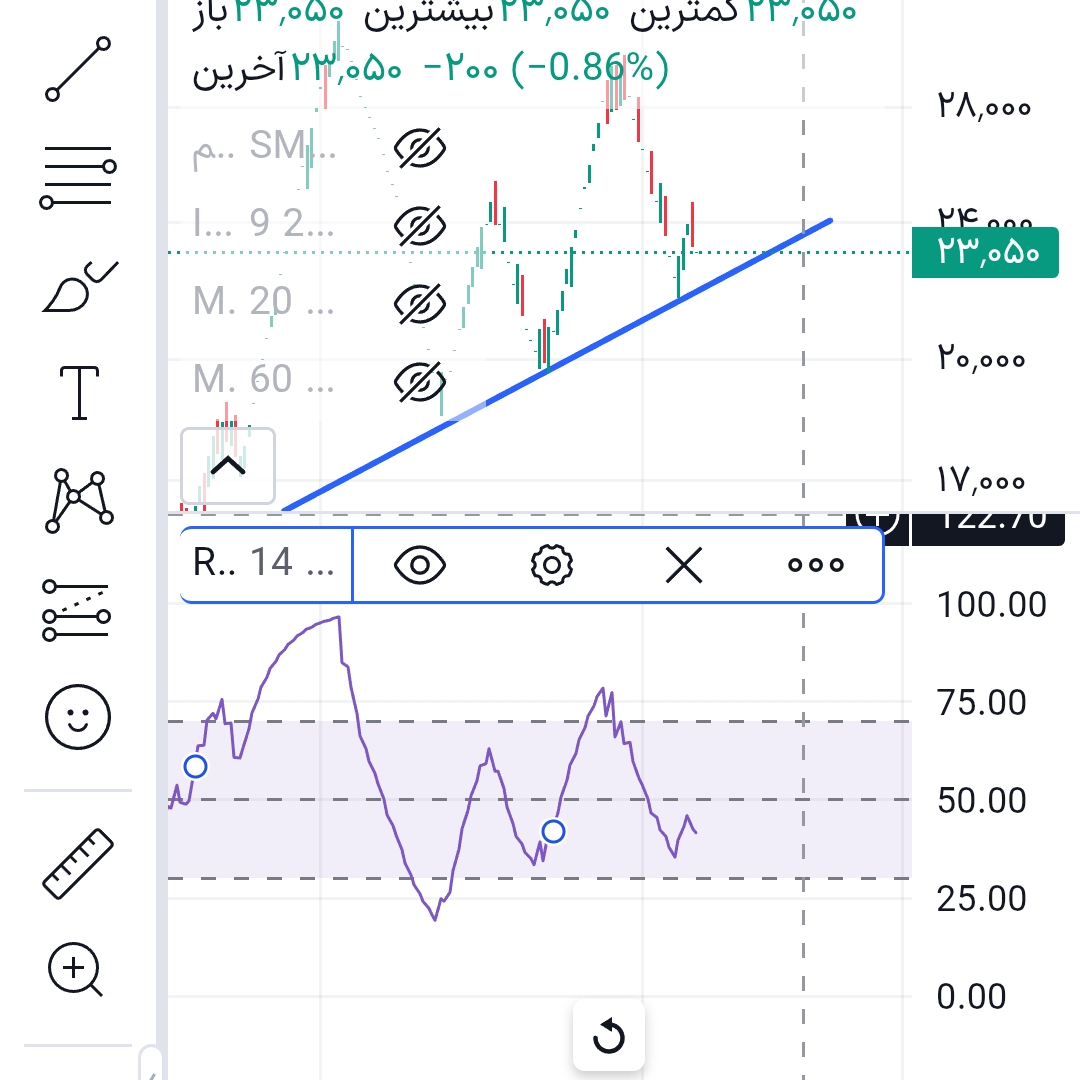The width and height of the screenshot is (1080, 1080).
Task: Select the Trend Line drawing tool
Action: [x=79, y=69]
